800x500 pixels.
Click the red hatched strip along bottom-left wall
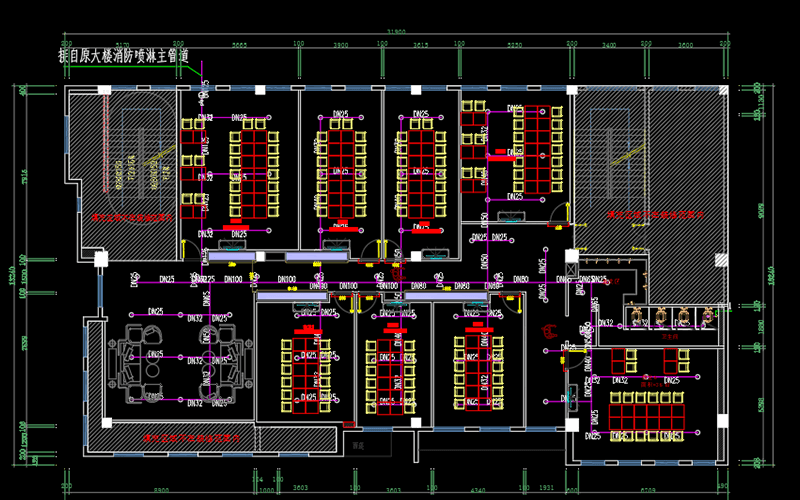[x=177, y=436]
